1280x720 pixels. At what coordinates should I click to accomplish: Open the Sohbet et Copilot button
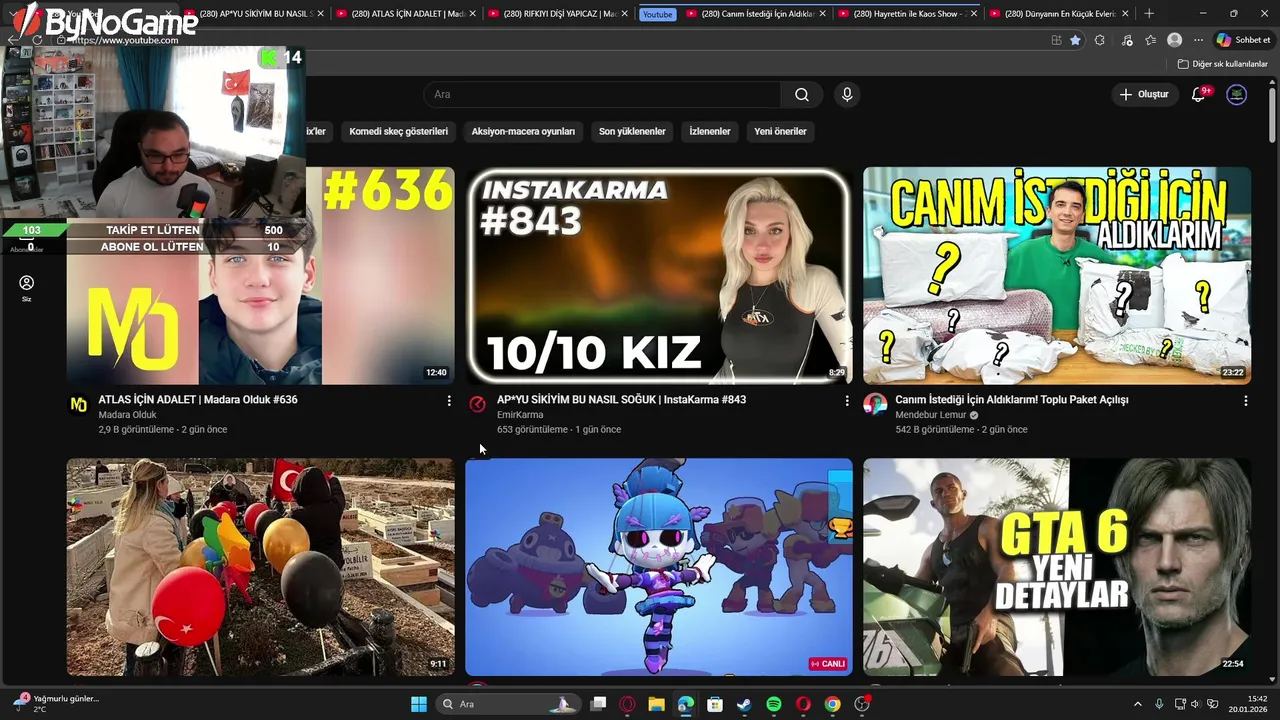pos(1243,40)
